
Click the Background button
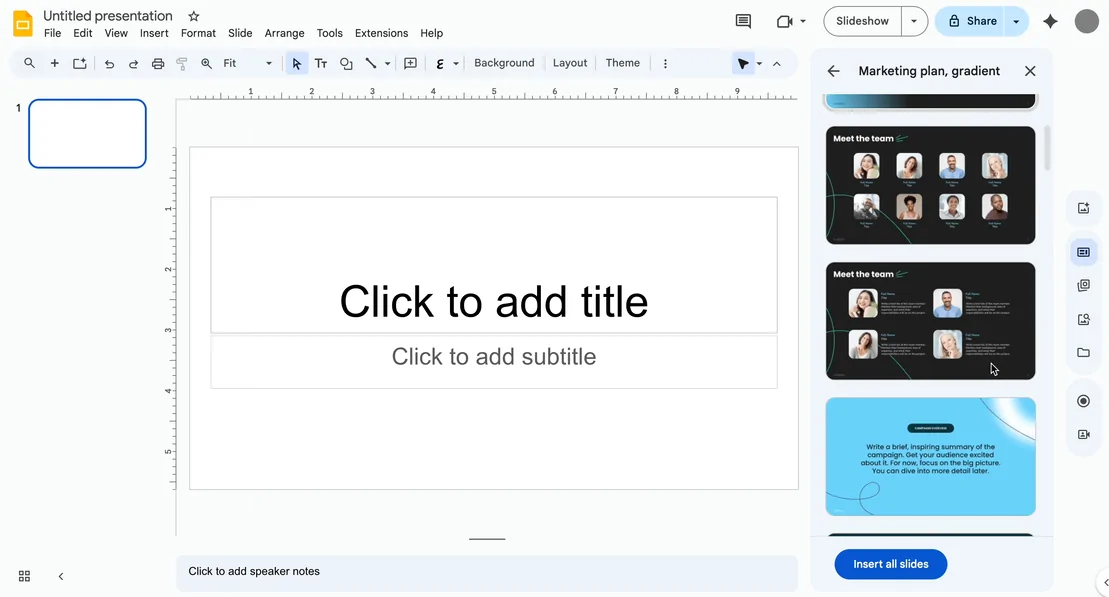click(504, 63)
